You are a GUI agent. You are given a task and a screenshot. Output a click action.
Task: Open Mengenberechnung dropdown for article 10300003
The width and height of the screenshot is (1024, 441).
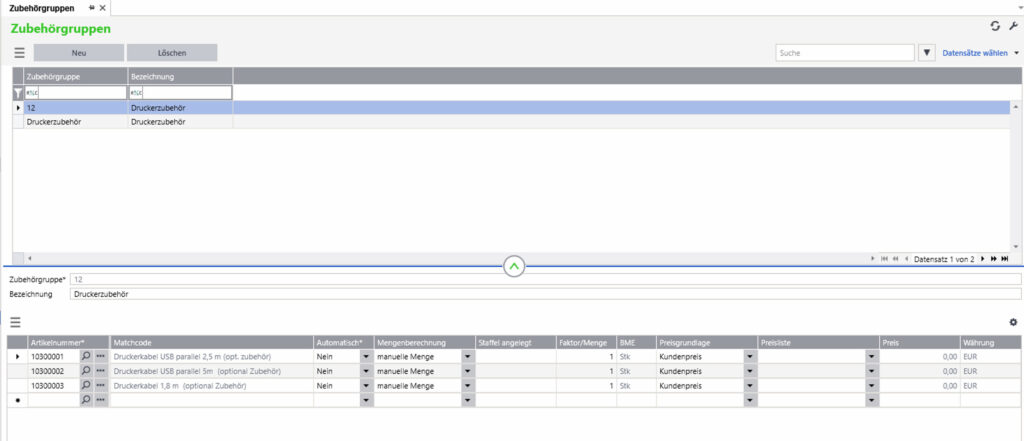coord(468,385)
